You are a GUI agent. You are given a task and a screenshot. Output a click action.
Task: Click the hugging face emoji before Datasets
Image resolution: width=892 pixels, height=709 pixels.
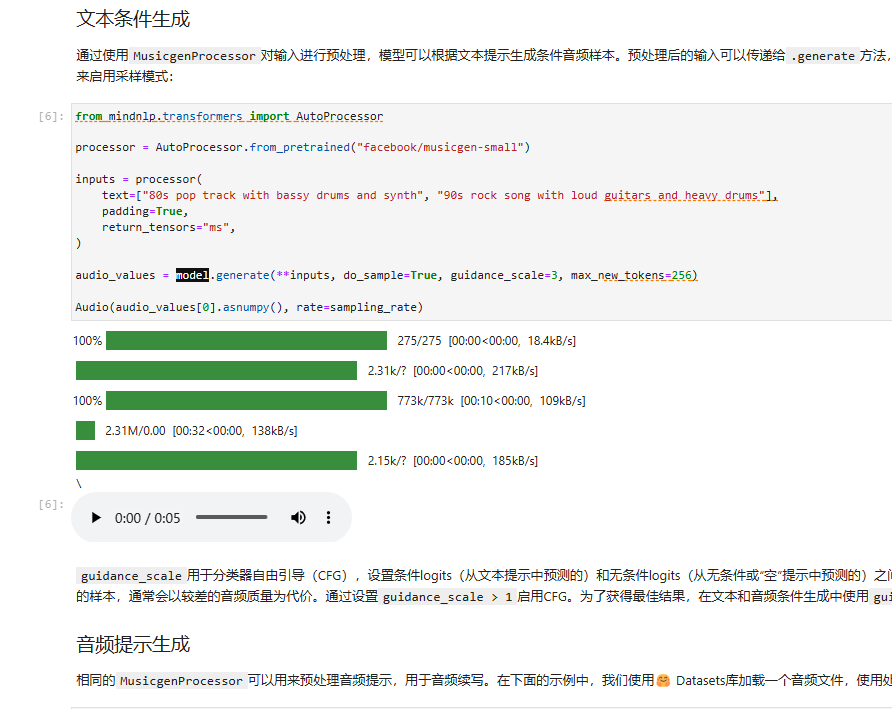click(x=663, y=681)
